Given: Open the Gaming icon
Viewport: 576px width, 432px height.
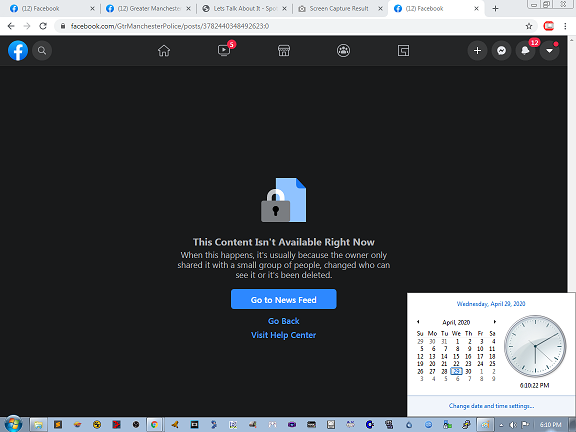Looking at the screenshot, I should [x=403, y=51].
